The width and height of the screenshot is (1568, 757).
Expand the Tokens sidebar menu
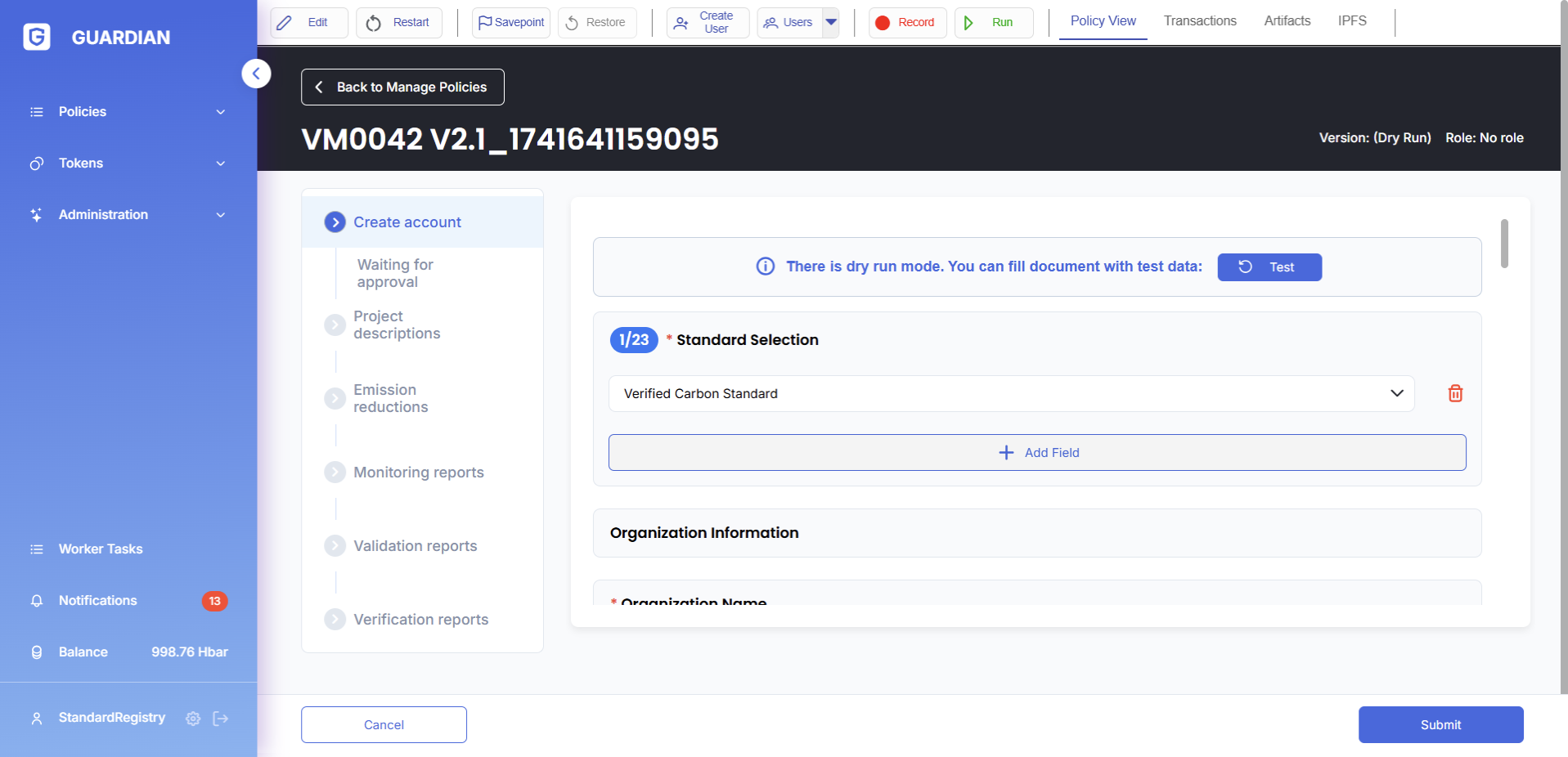click(x=128, y=163)
